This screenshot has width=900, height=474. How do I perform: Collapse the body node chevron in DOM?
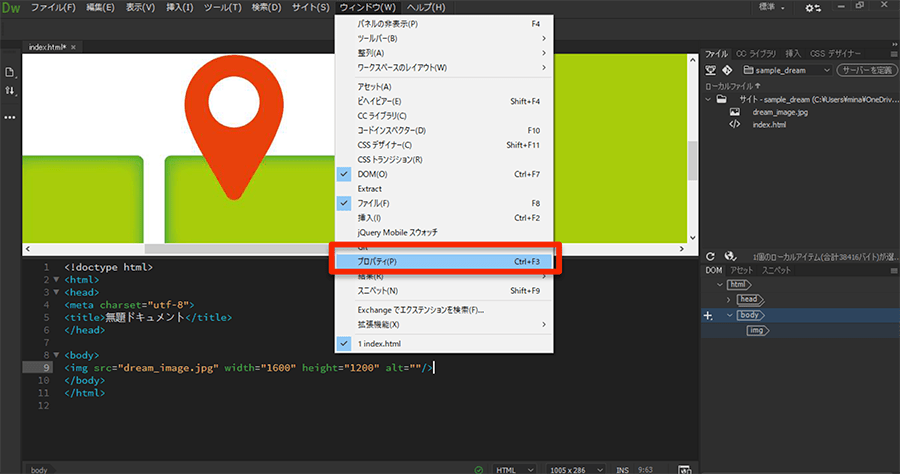(730, 315)
